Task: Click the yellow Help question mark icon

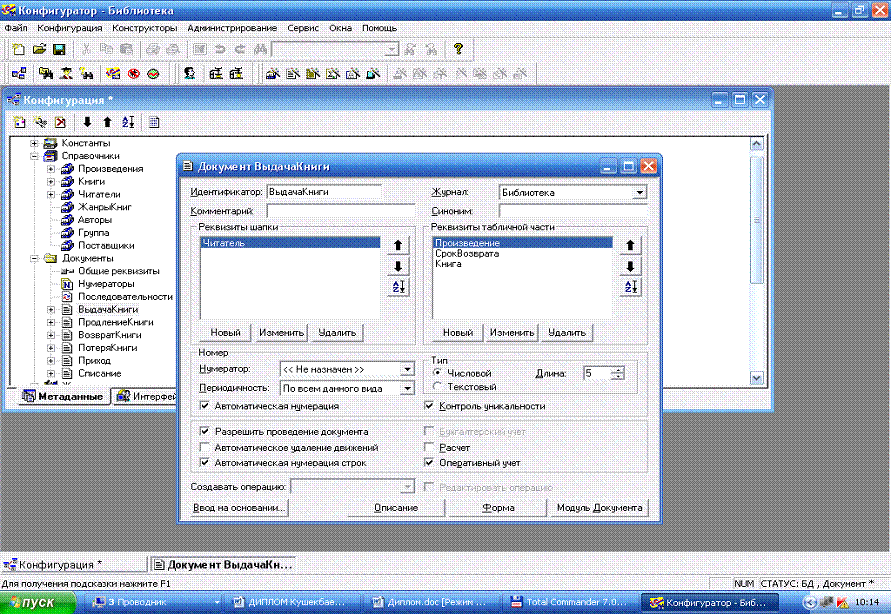Action: (458, 48)
